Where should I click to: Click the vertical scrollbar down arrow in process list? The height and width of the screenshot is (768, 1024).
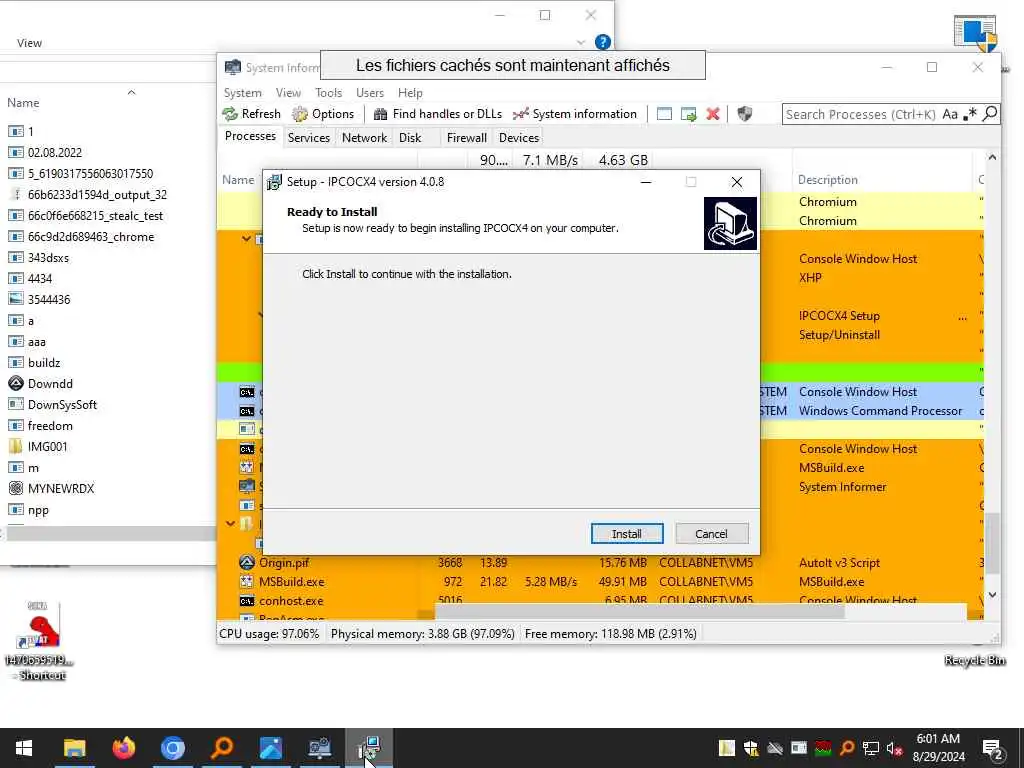pyautogui.click(x=992, y=594)
